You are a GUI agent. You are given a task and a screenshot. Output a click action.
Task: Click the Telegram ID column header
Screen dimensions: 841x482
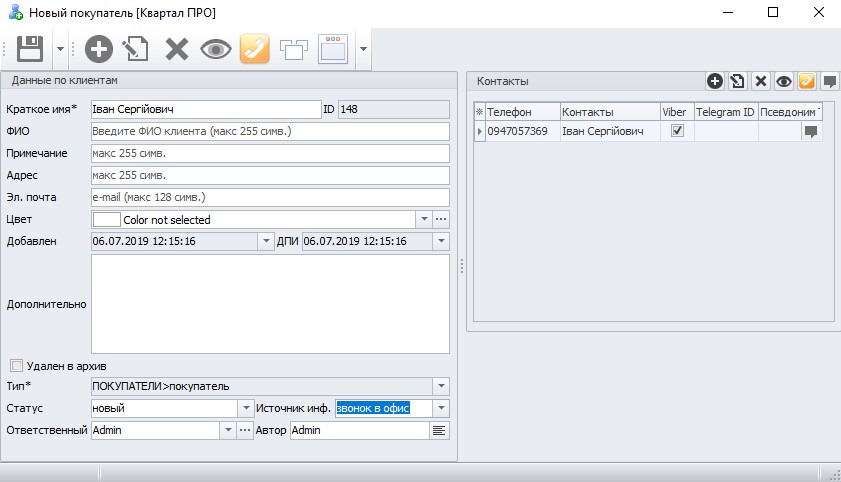coord(725,112)
